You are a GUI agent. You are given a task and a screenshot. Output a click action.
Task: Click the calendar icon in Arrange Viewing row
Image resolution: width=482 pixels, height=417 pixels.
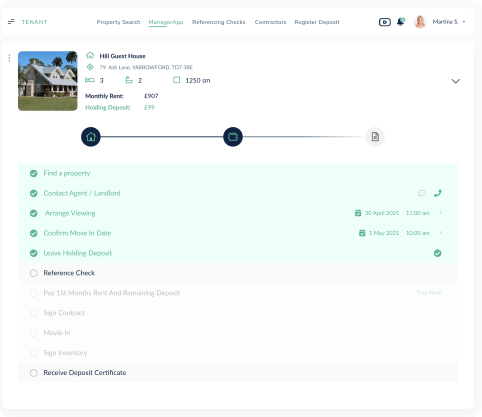[x=358, y=213]
